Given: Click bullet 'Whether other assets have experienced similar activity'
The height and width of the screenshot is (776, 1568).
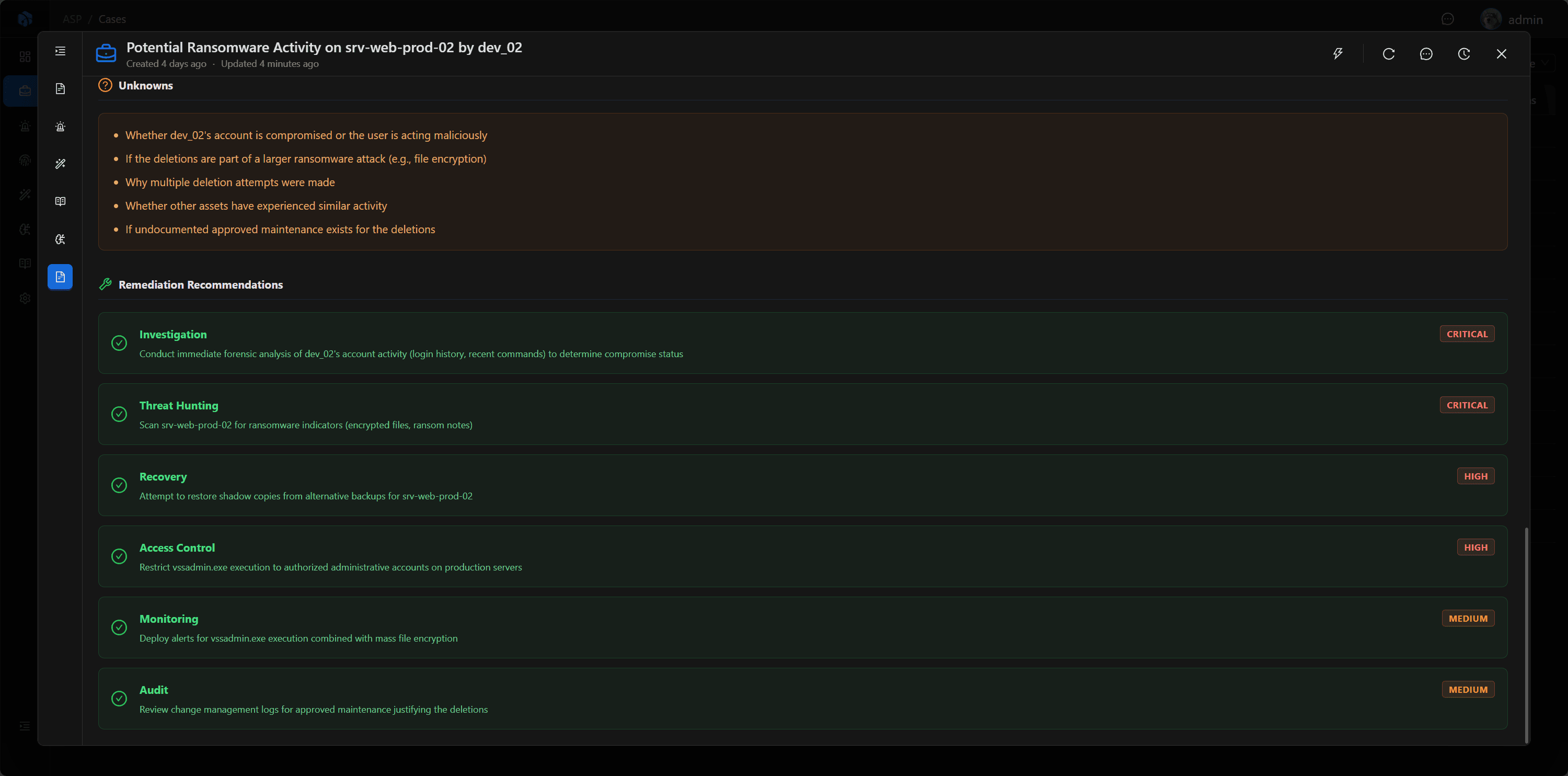Looking at the screenshot, I should pyautogui.click(x=256, y=206).
